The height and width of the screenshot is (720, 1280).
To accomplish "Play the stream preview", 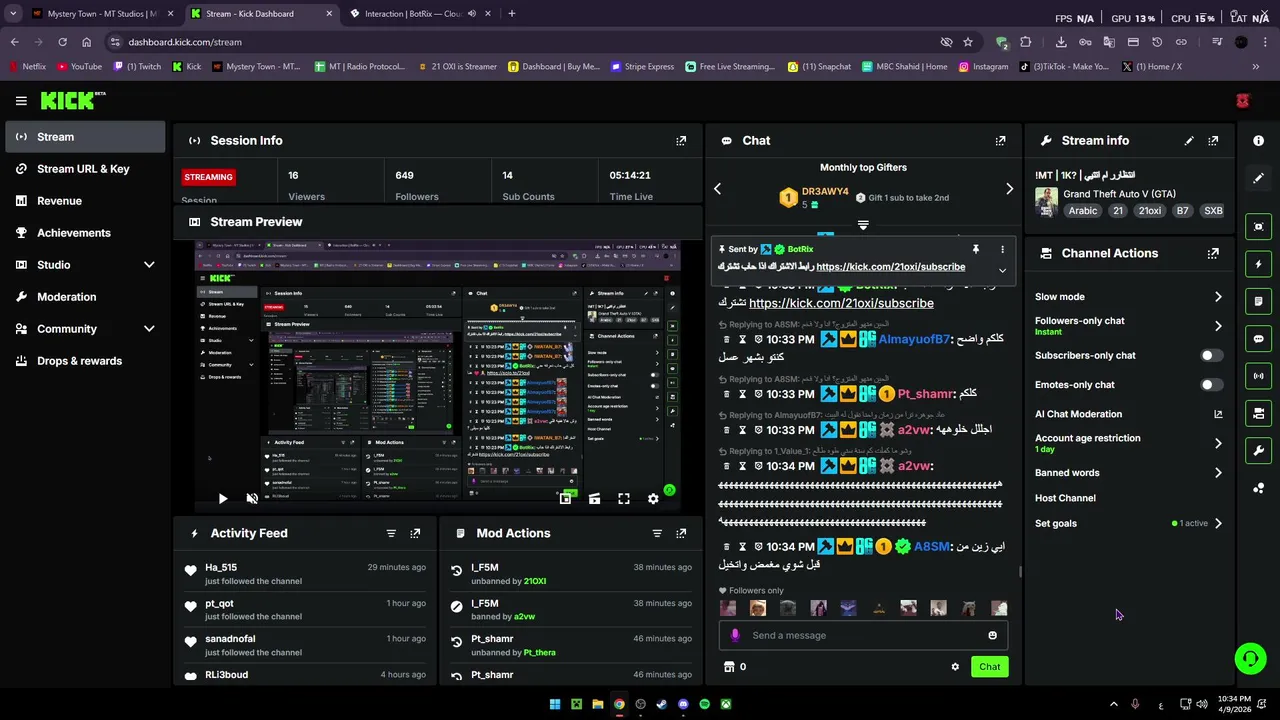I will (223, 499).
